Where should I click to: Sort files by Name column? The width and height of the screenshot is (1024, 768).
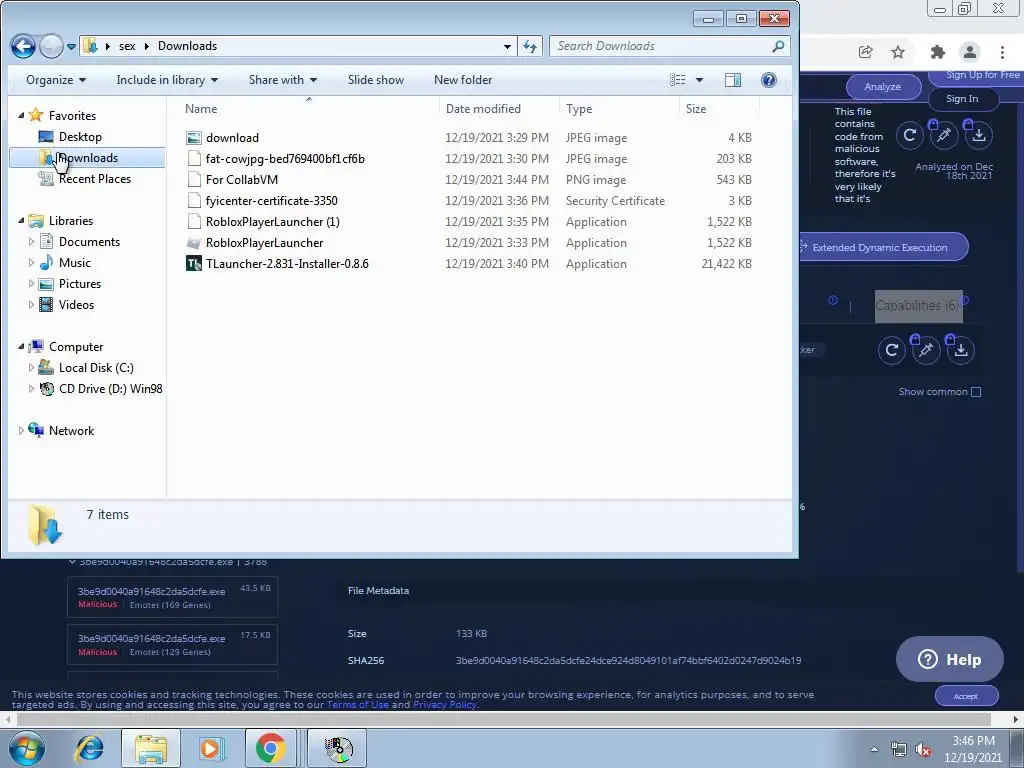tap(200, 108)
